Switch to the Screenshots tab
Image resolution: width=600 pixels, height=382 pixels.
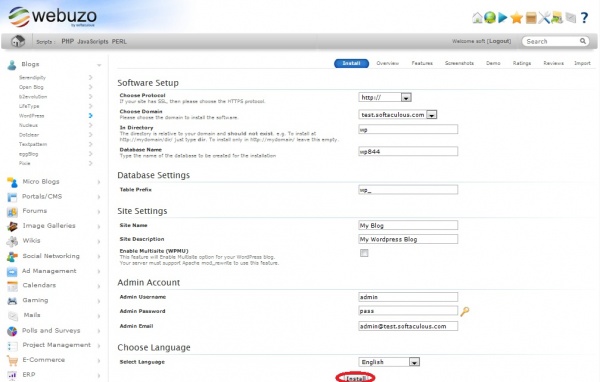(459, 63)
